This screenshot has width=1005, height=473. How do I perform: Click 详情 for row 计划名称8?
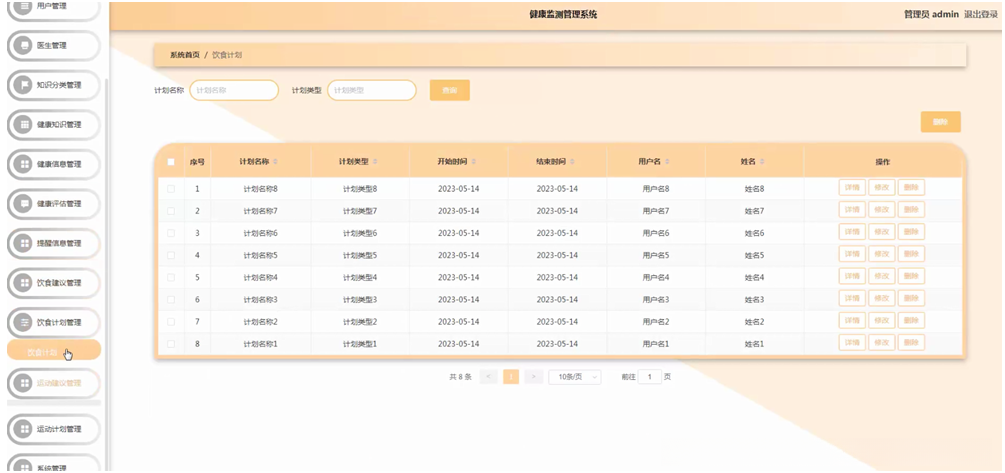tap(852, 188)
